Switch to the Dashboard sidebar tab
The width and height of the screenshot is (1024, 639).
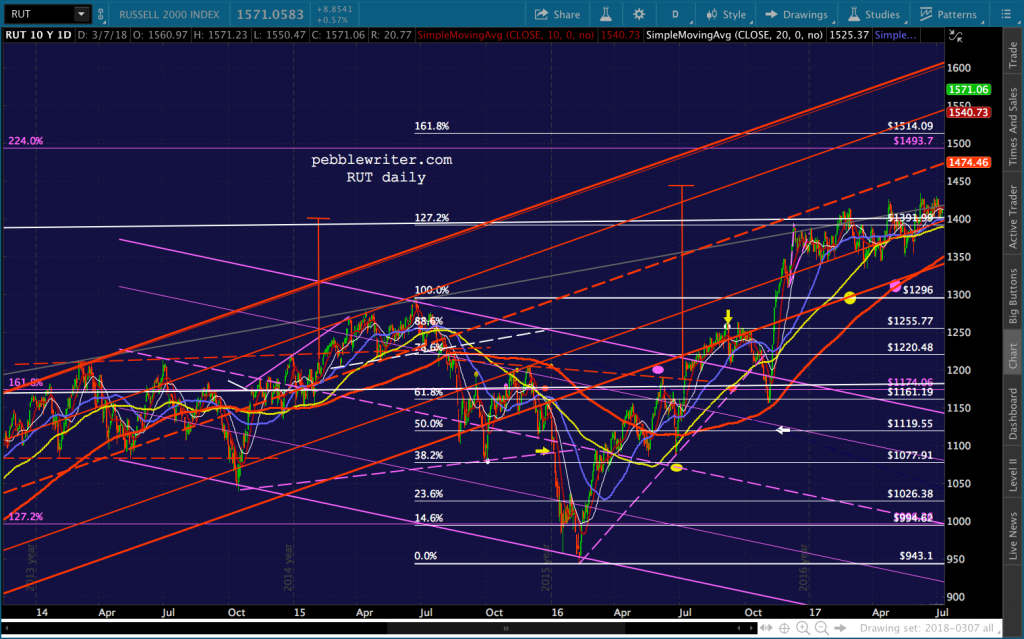pyautogui.click(x=1013, y=412)
